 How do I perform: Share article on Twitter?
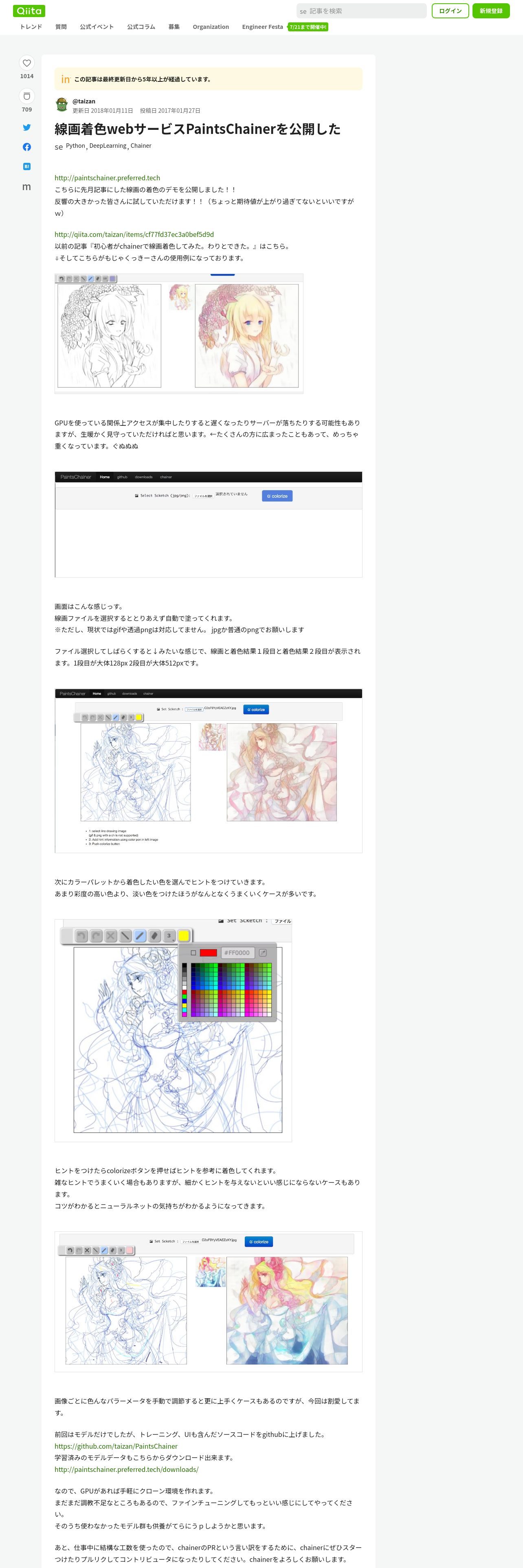(x=27, y=127)
